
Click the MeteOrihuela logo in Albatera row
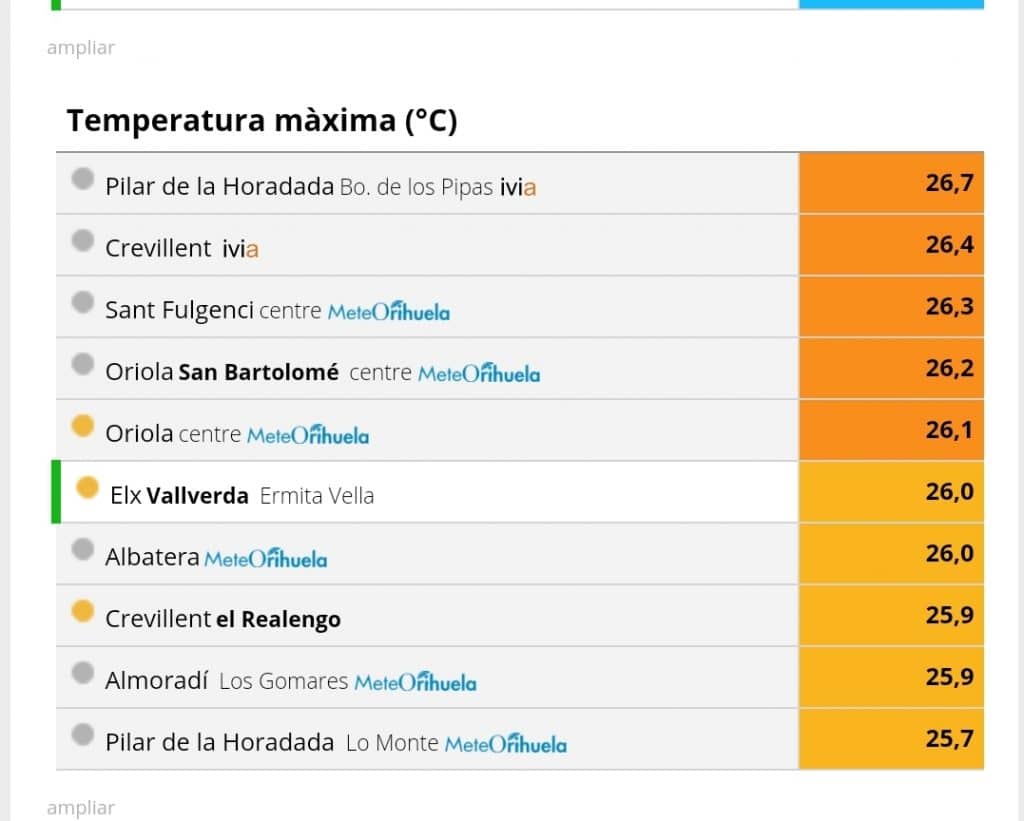coord(266,559)
